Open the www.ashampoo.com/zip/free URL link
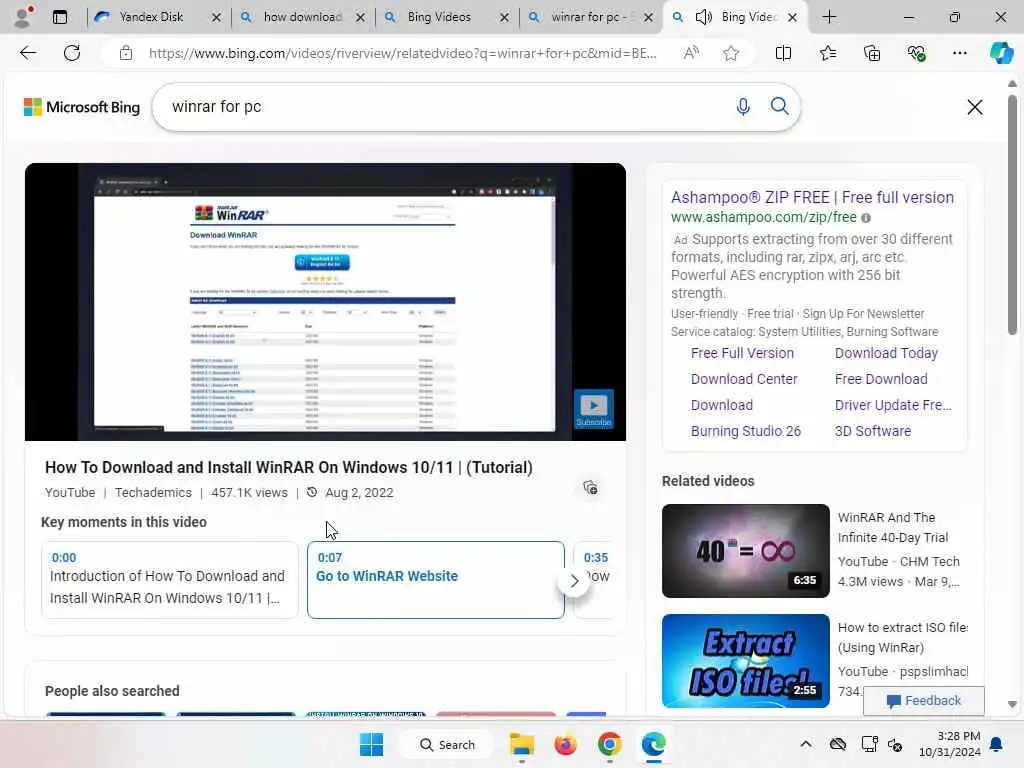Screen dimensions: 1024x768 (x=763, y=217)
